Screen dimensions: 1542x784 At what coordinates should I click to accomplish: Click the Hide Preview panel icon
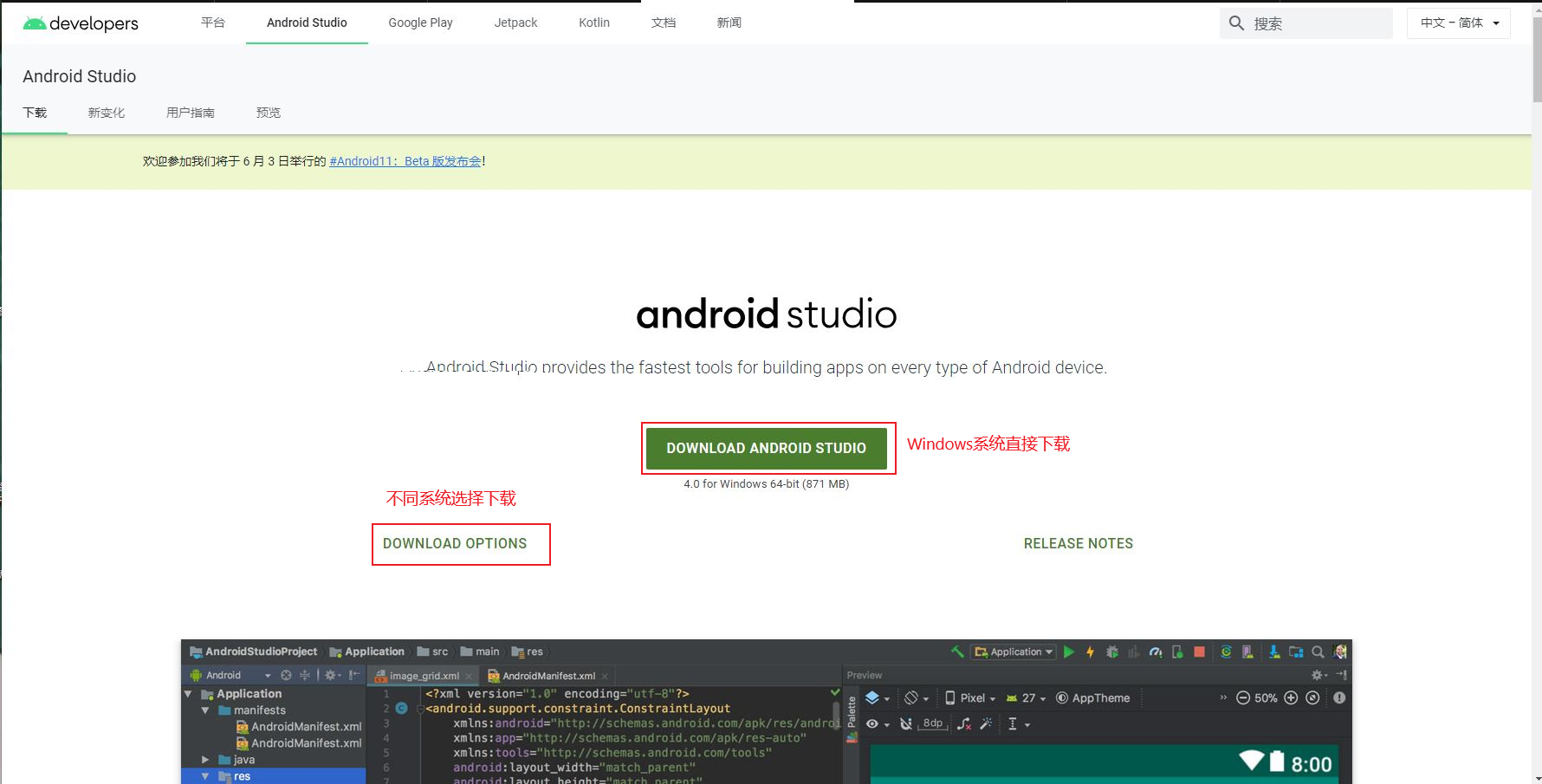pyautogui.click(x=1341, y=675)
